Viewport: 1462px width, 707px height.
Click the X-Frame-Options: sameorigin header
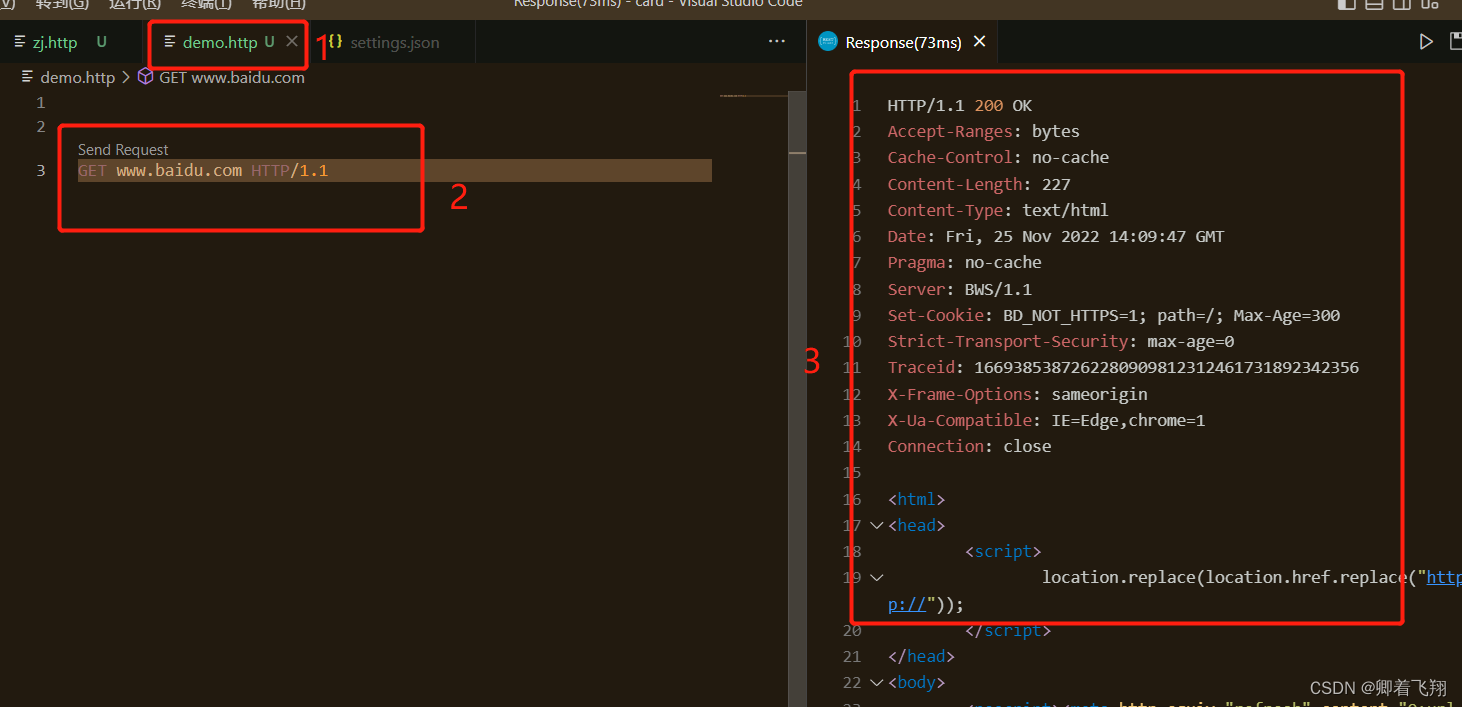click(x=1018, y=394)
